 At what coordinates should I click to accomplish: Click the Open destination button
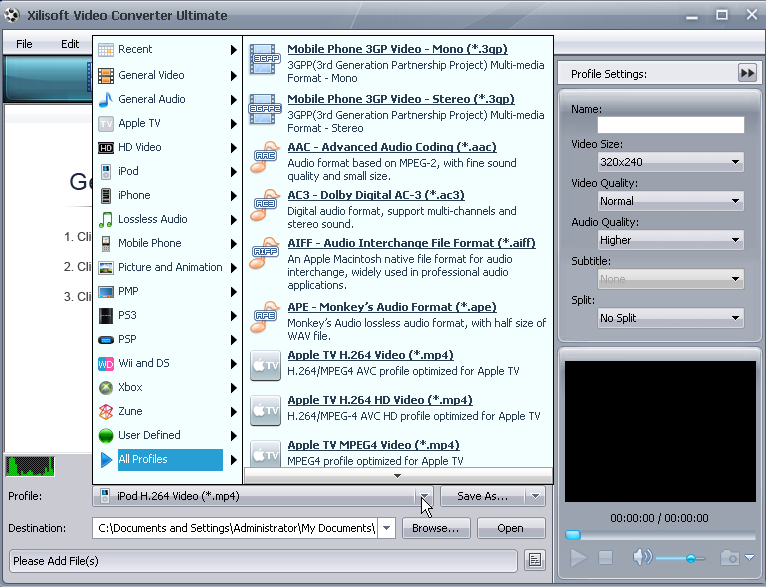[x=511, y=528]
